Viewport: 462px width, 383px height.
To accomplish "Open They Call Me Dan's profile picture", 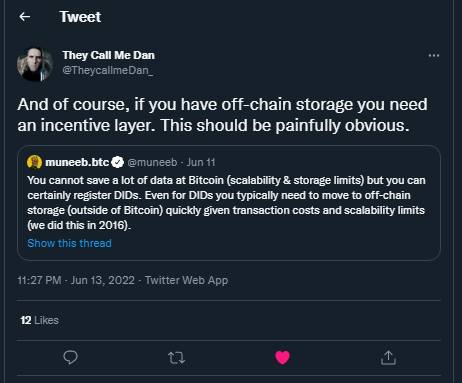I will click(35, 64).
